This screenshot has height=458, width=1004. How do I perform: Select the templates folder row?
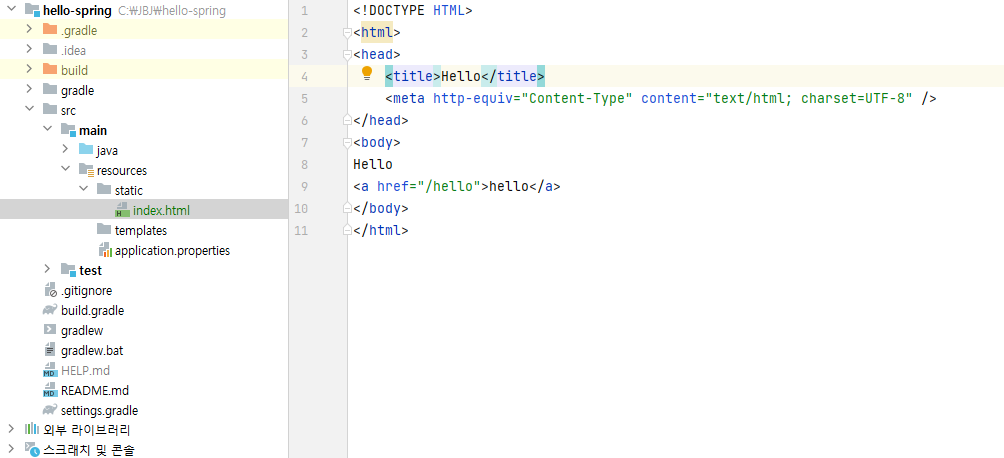(x=144, y=229)
